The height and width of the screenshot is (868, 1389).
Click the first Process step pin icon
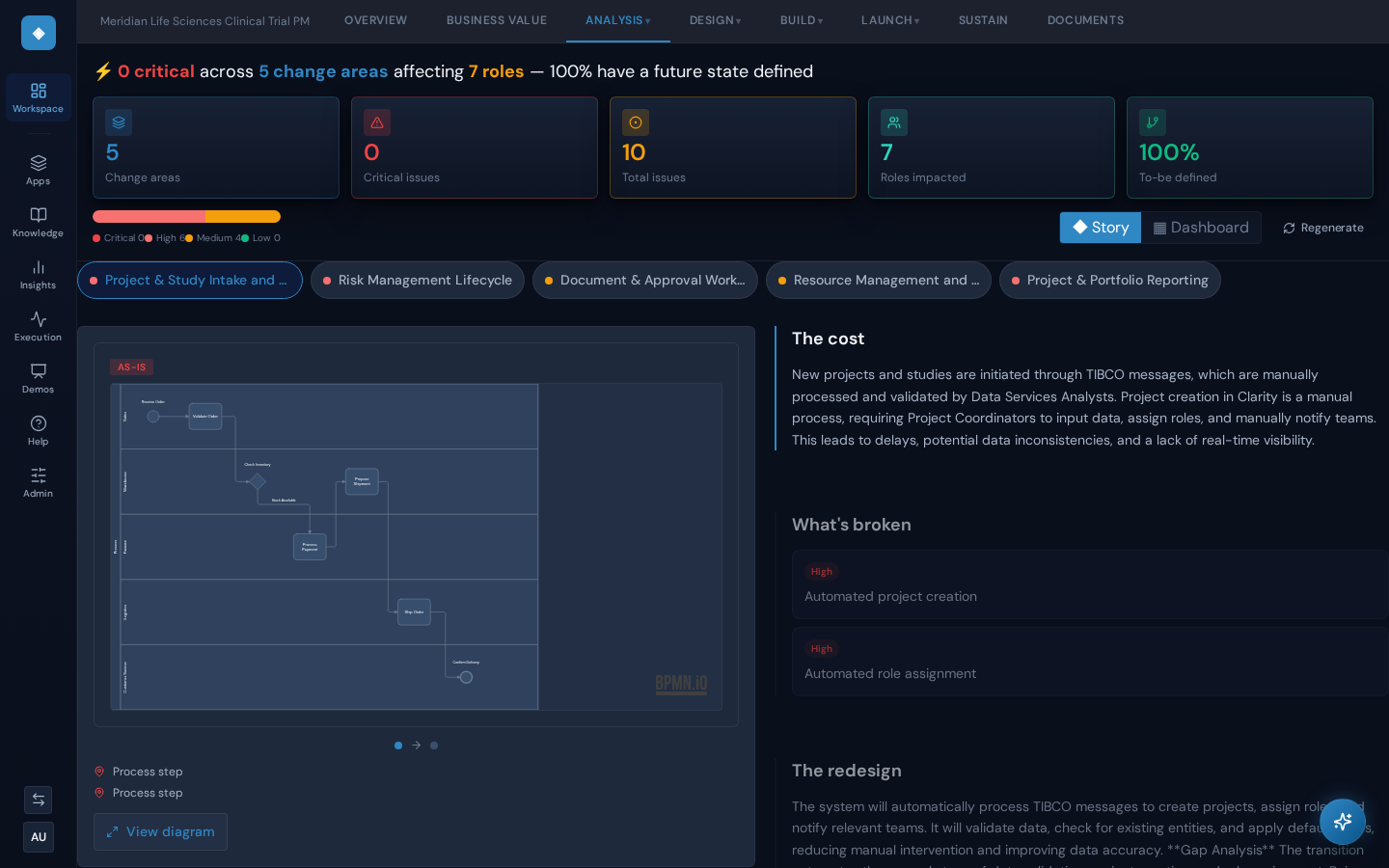99,772
